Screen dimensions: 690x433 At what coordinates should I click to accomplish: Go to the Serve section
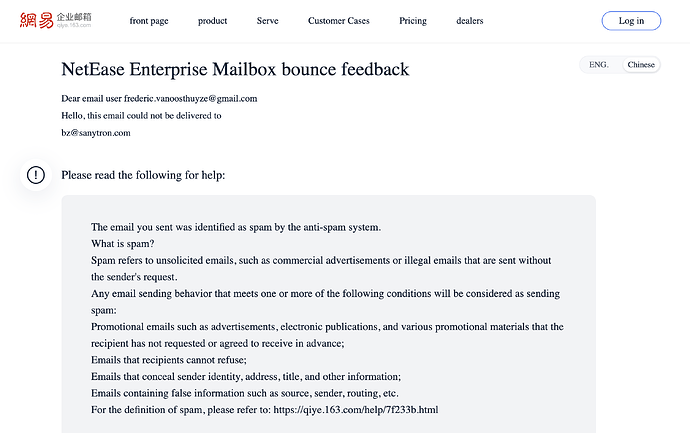[x=267, y=21]
